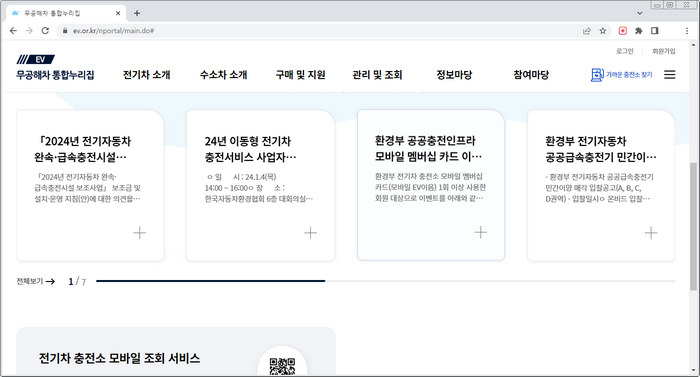Expand the 24년 이동형 전기차 충전서비스 card plus icon

[x=310, y=233]
